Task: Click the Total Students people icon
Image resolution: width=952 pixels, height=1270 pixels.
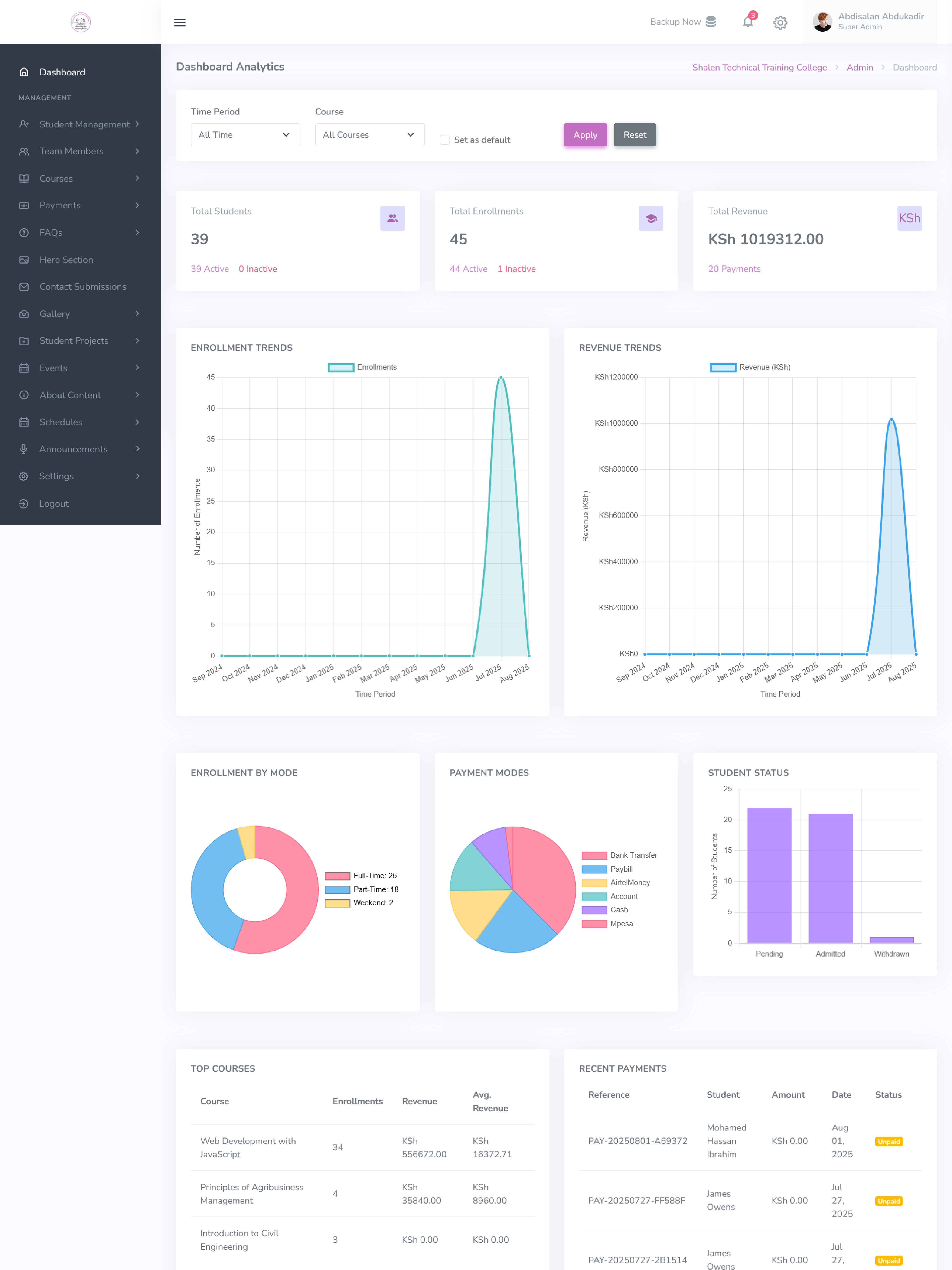Action: click(392, 218)
